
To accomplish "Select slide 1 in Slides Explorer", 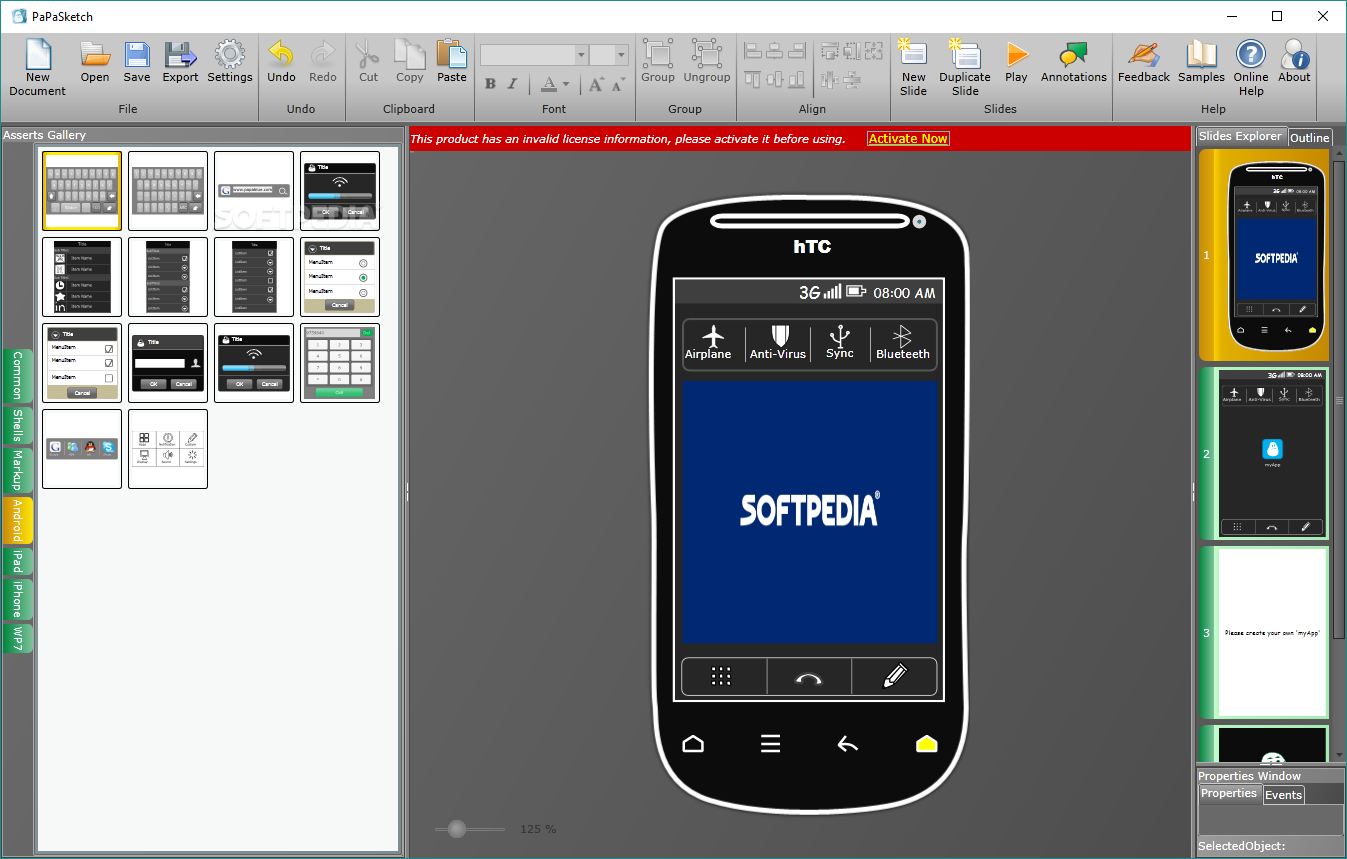I will [x=1264, y=255].
